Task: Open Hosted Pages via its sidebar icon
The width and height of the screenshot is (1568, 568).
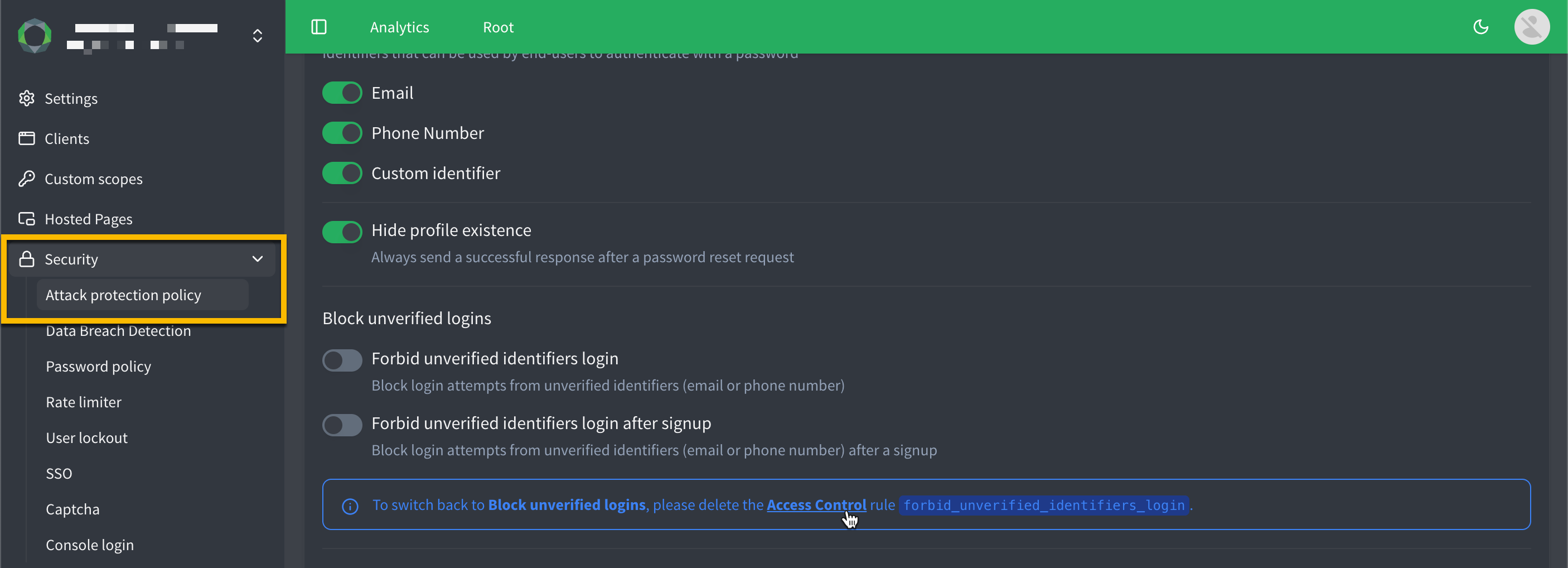Action: pyautogui.click(x=27, y=219)
